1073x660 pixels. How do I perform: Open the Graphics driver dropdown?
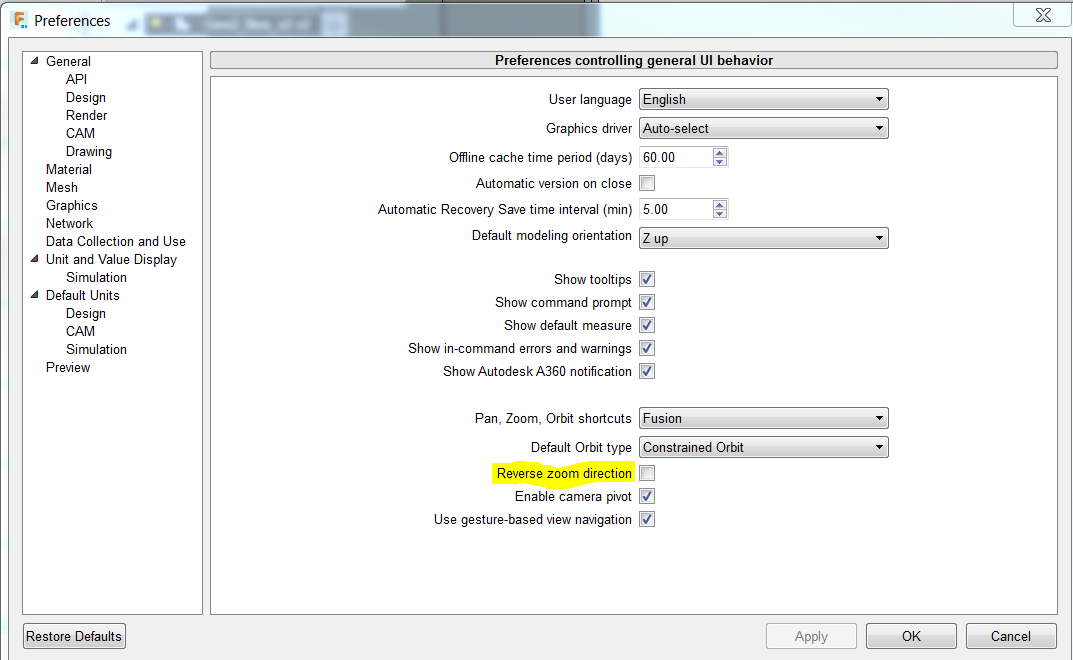(878, 128)
